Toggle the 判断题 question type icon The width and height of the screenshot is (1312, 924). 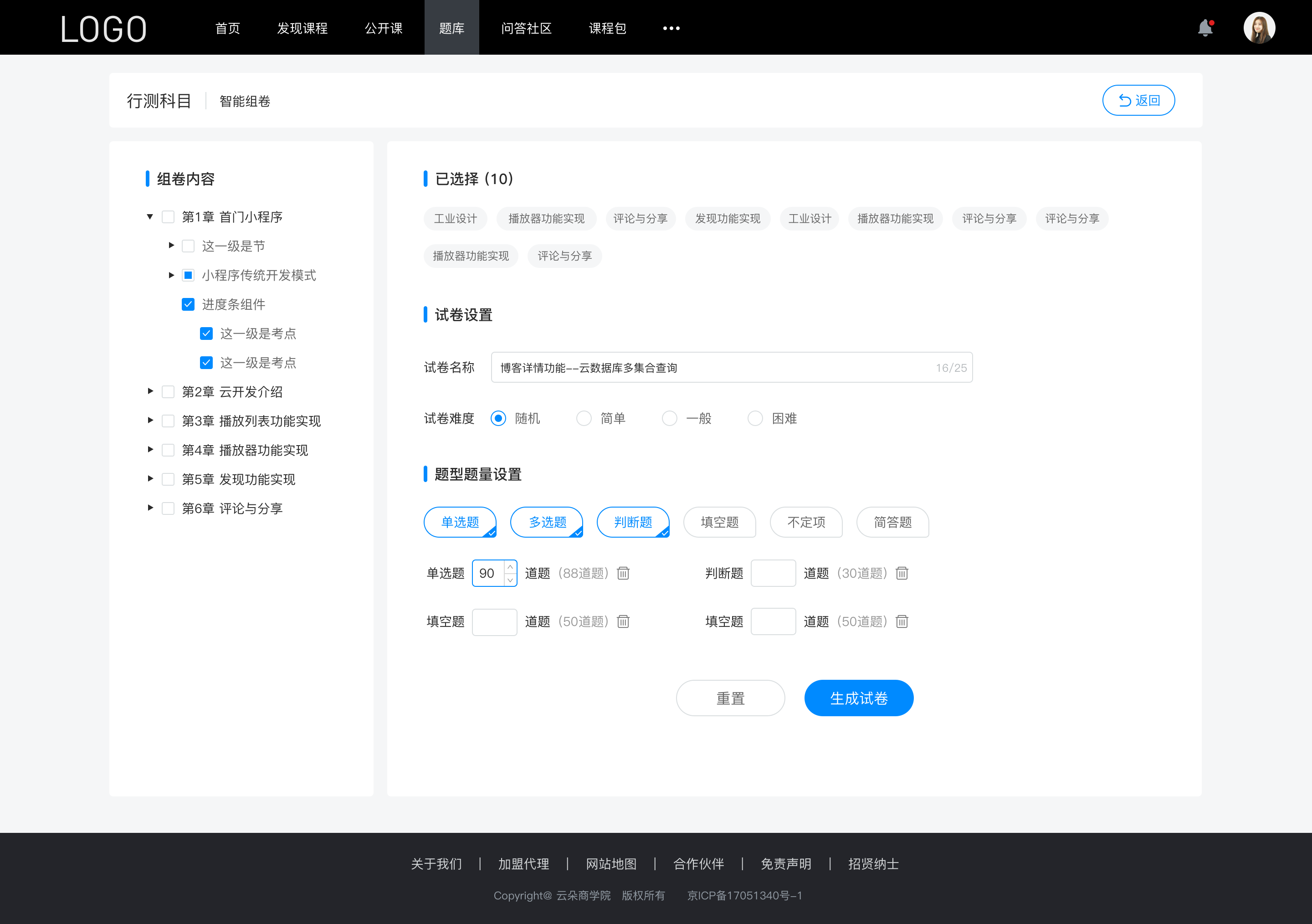coord(633,522)
